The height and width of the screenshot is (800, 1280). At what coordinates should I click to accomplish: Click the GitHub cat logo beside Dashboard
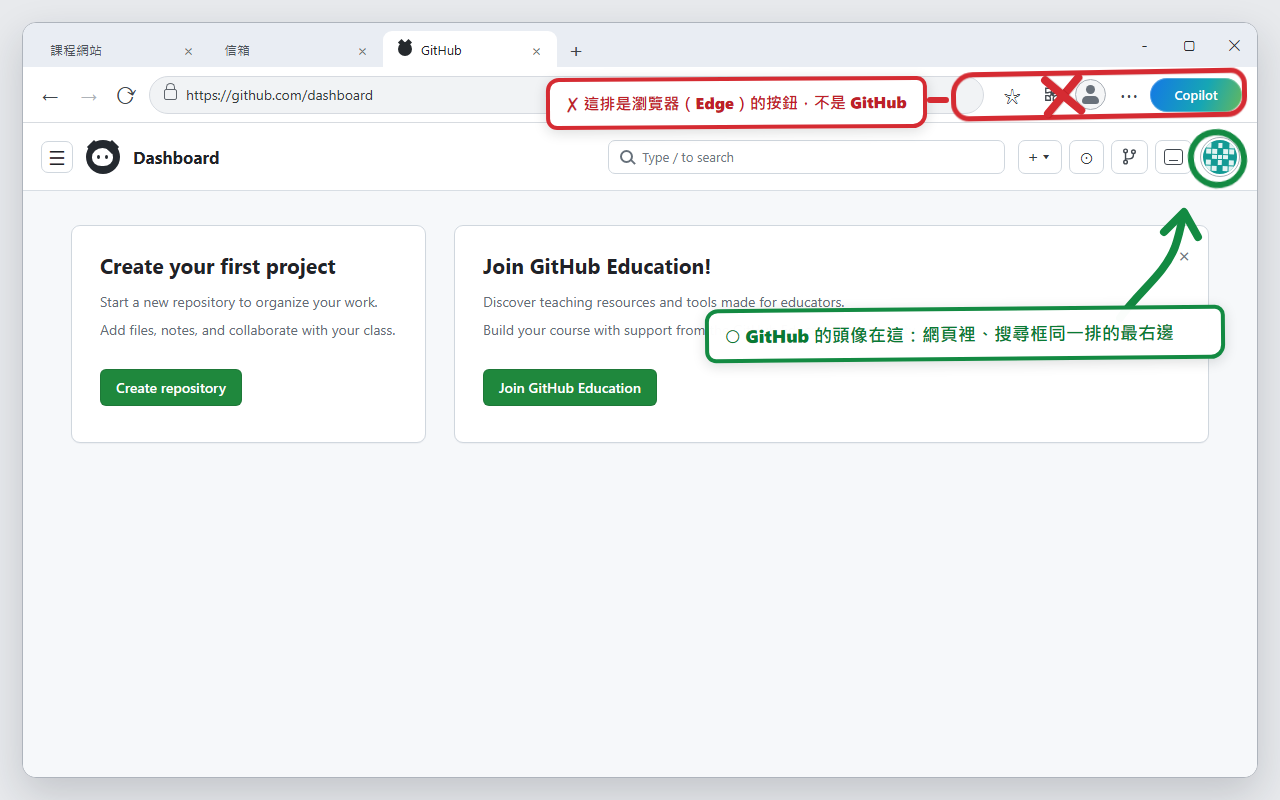(x=103, y=157)
